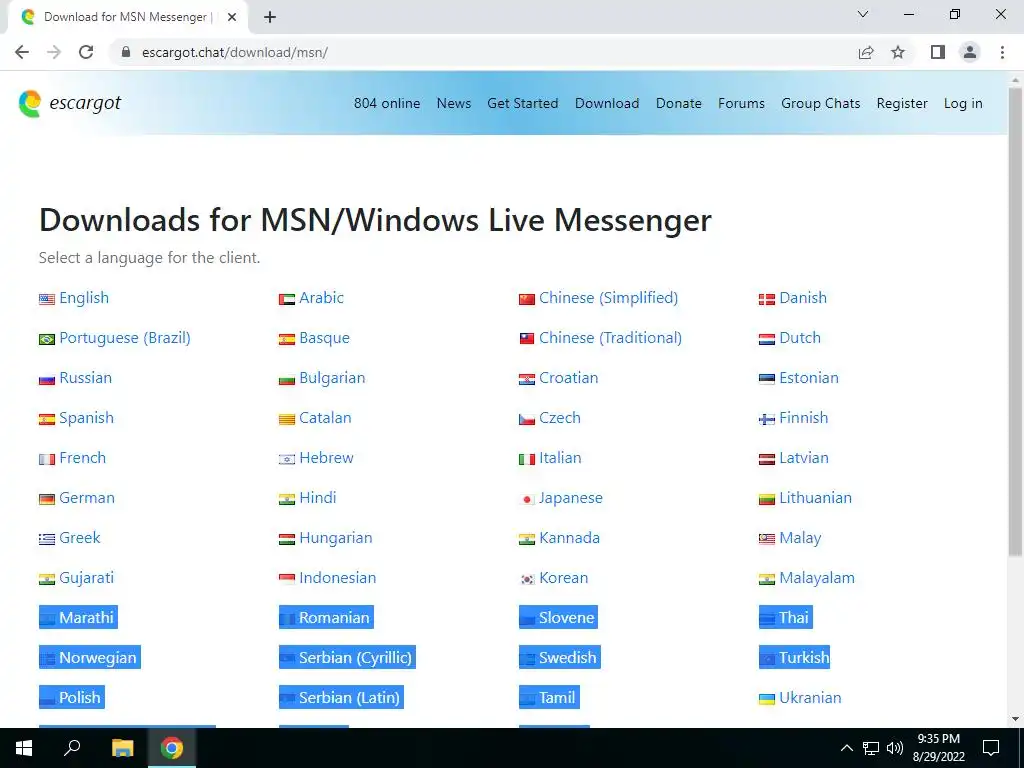Open Windows Start menu
This screenshot has width=1024, height=768.
tap(24, 748)
